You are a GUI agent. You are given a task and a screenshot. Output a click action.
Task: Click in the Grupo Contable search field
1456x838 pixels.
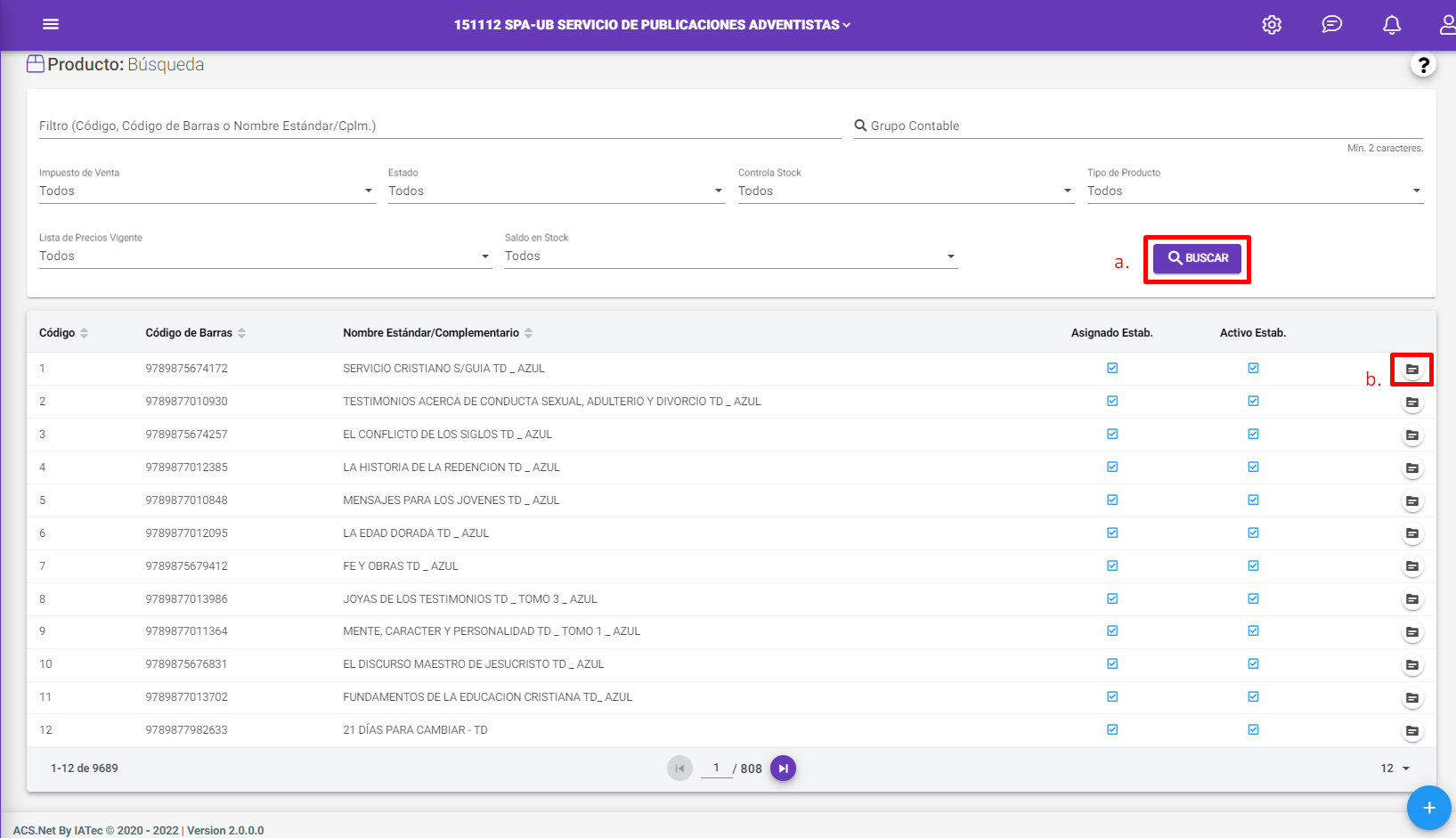[x=1138, y=126]
